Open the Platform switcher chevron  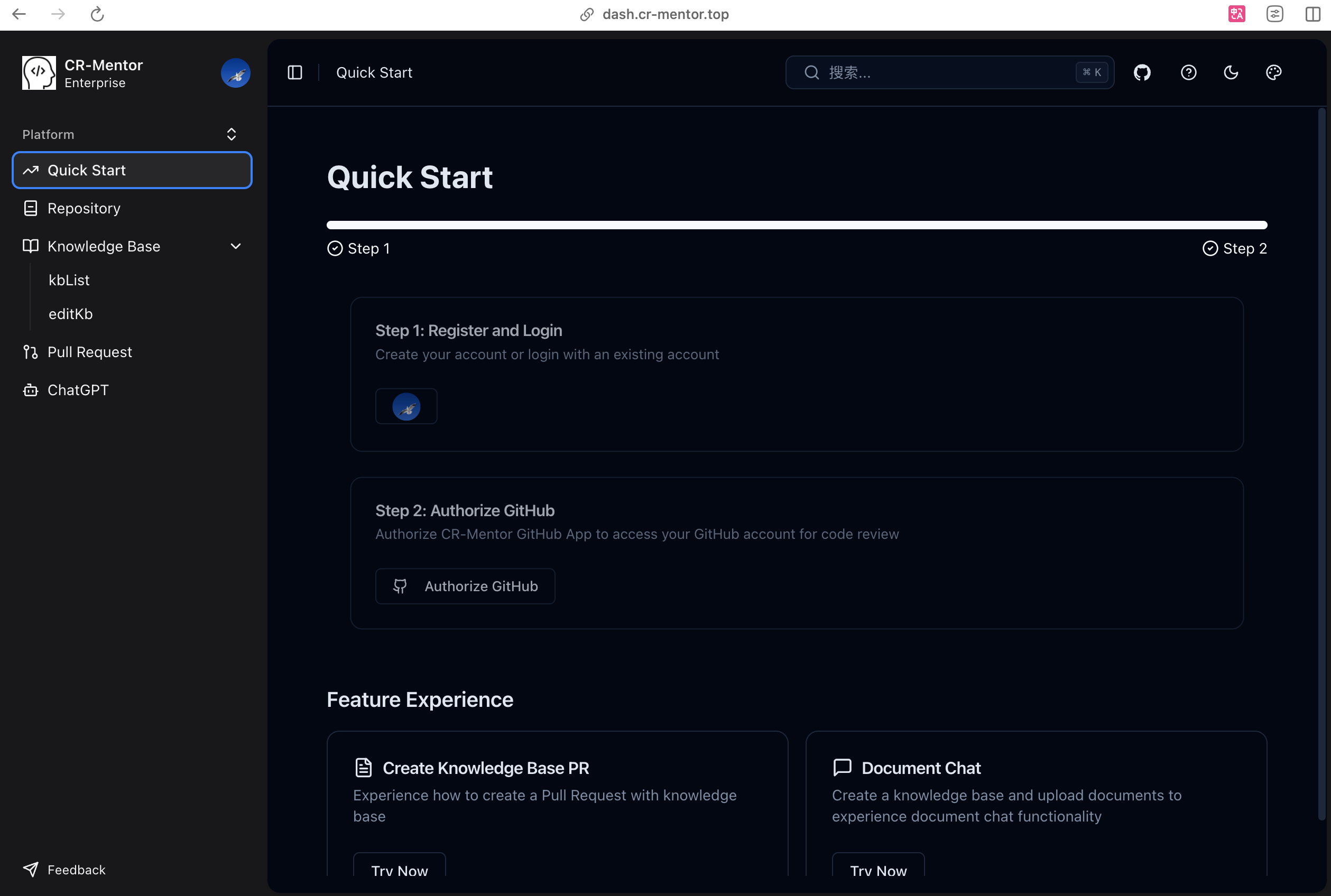point(231,134)
